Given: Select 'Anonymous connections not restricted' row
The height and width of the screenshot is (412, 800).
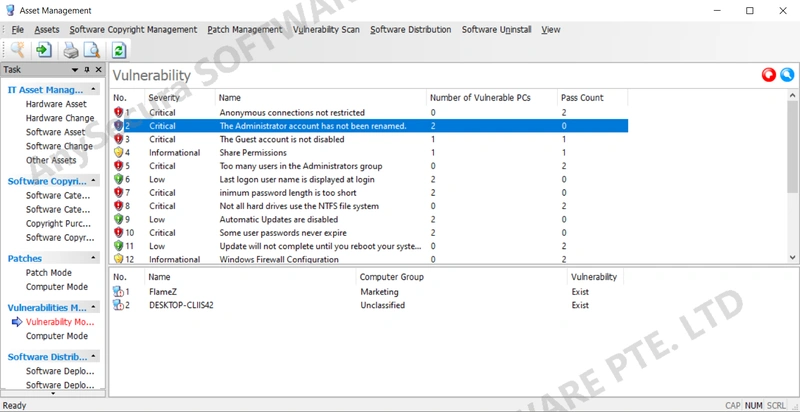Looking at the screenshot, I should (x=370, y=112).
